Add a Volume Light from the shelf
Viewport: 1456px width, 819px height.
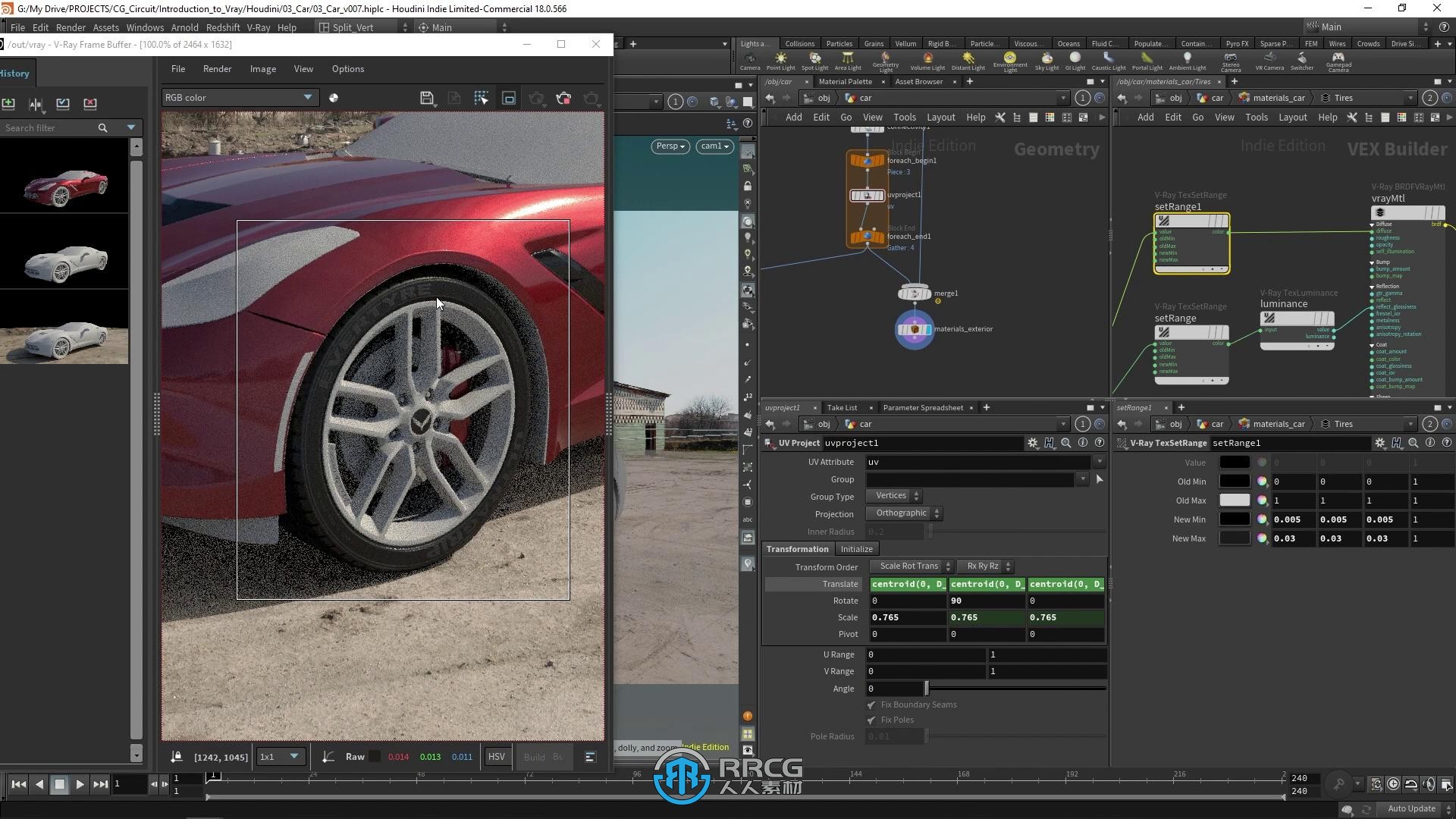coord(927,61)
